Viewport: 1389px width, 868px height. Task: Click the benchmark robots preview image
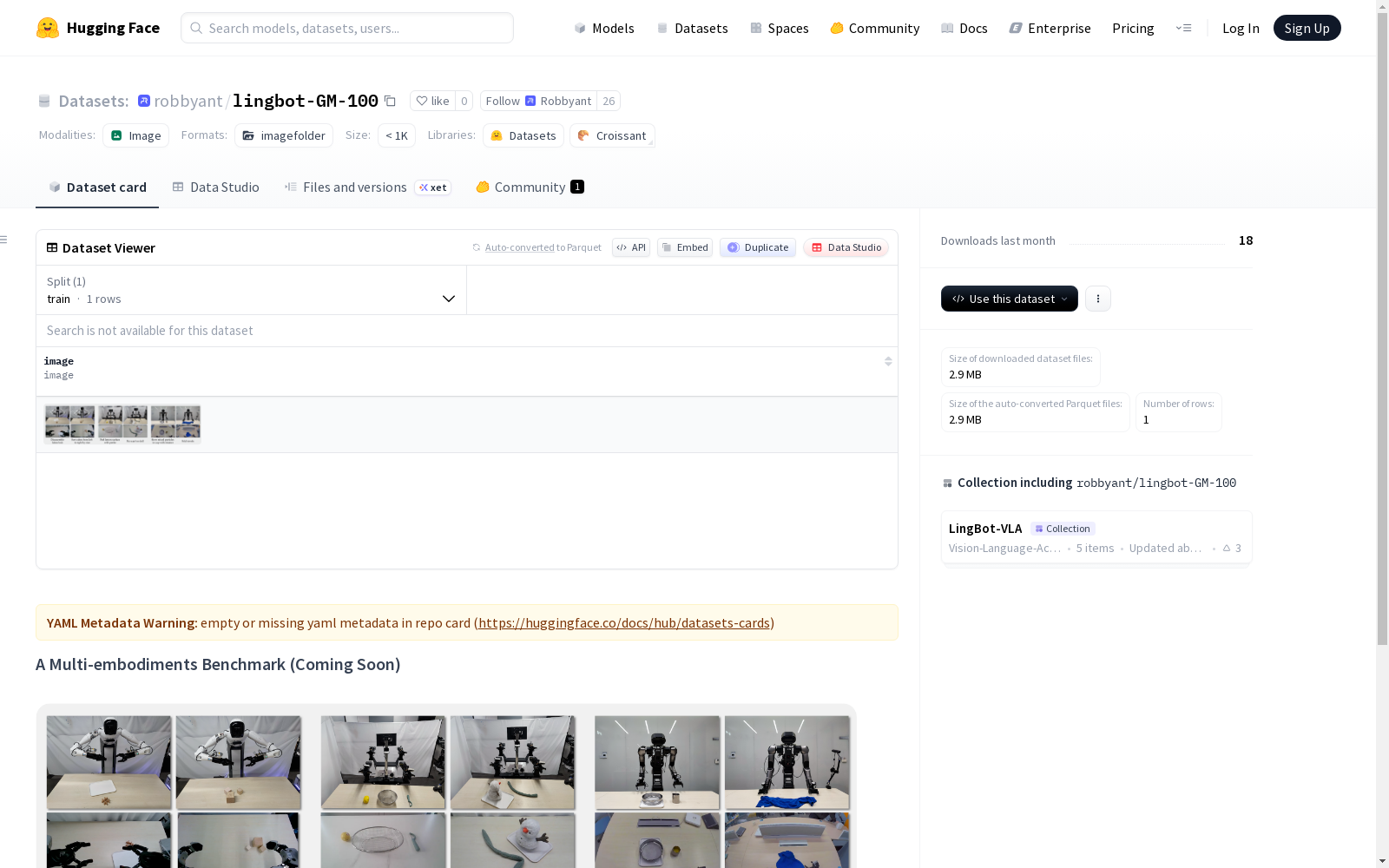pos(446,786)
